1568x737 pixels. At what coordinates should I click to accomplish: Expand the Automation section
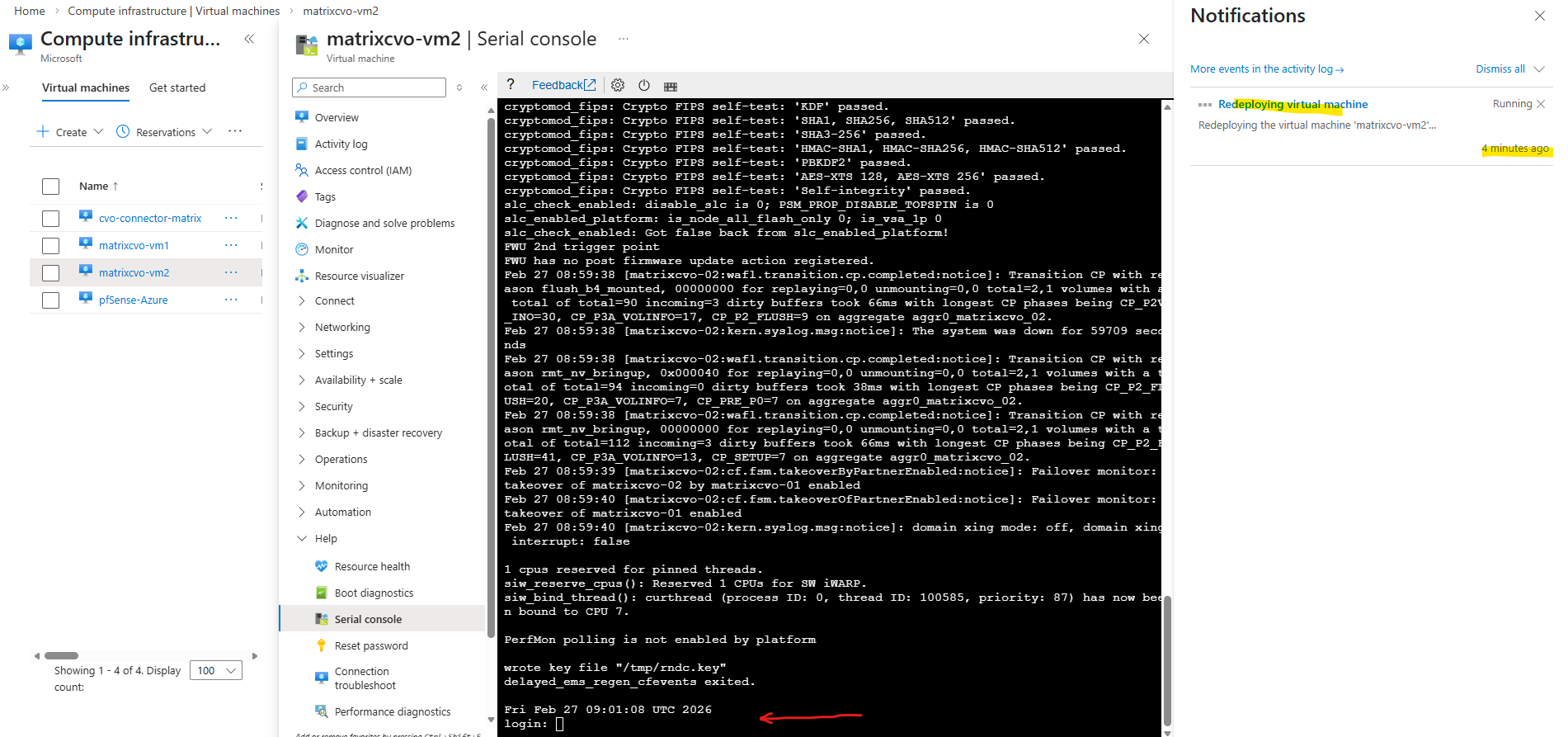click(302, 512)
